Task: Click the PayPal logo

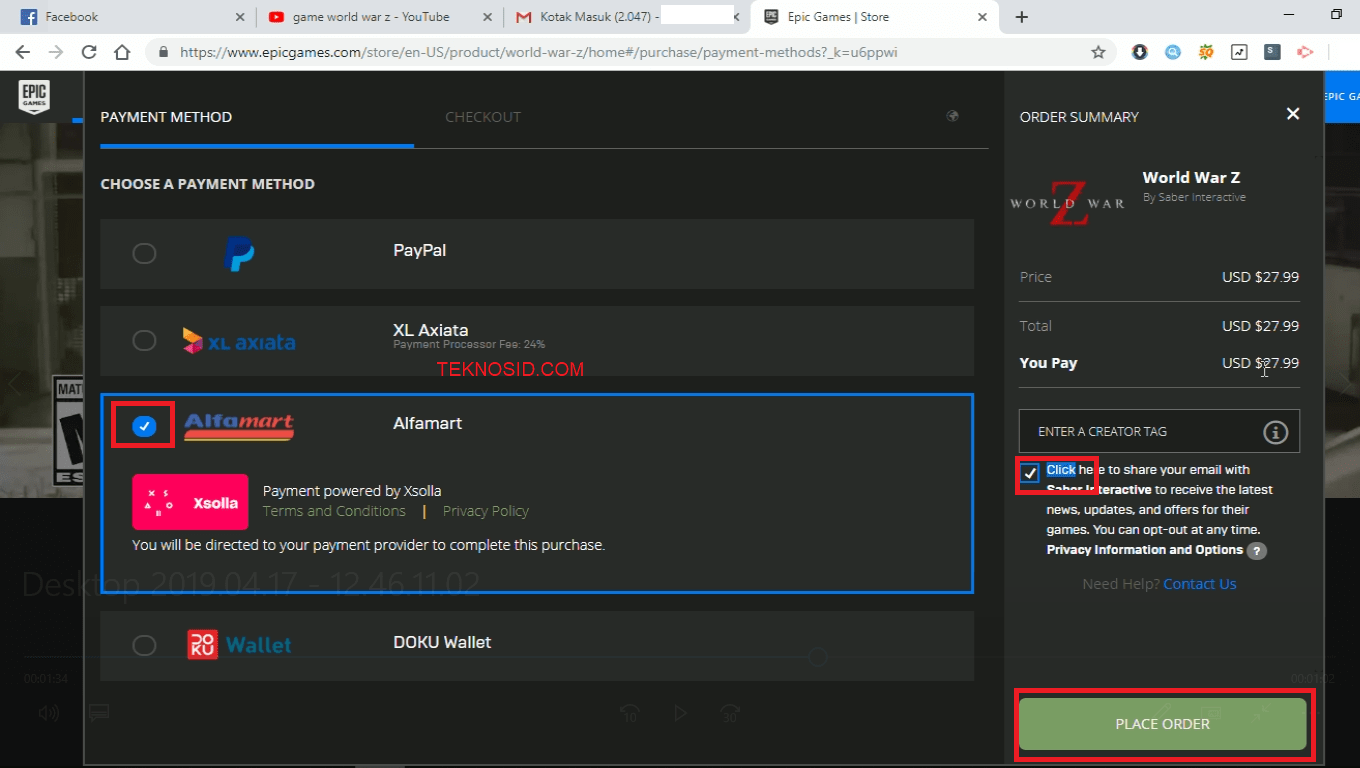Action: (x=239, y=254)
